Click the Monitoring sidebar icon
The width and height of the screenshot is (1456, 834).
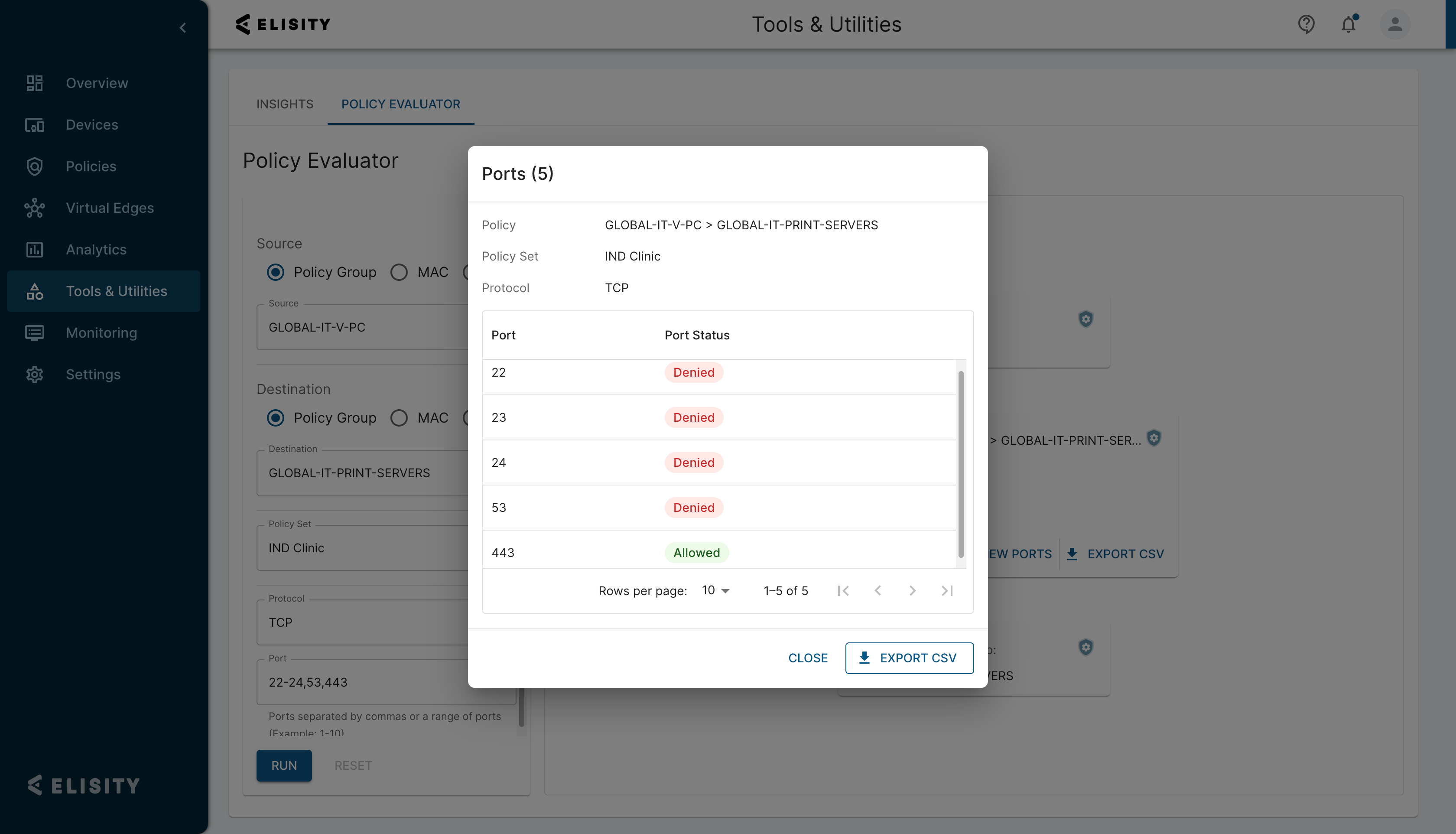(x=34, y=333)
